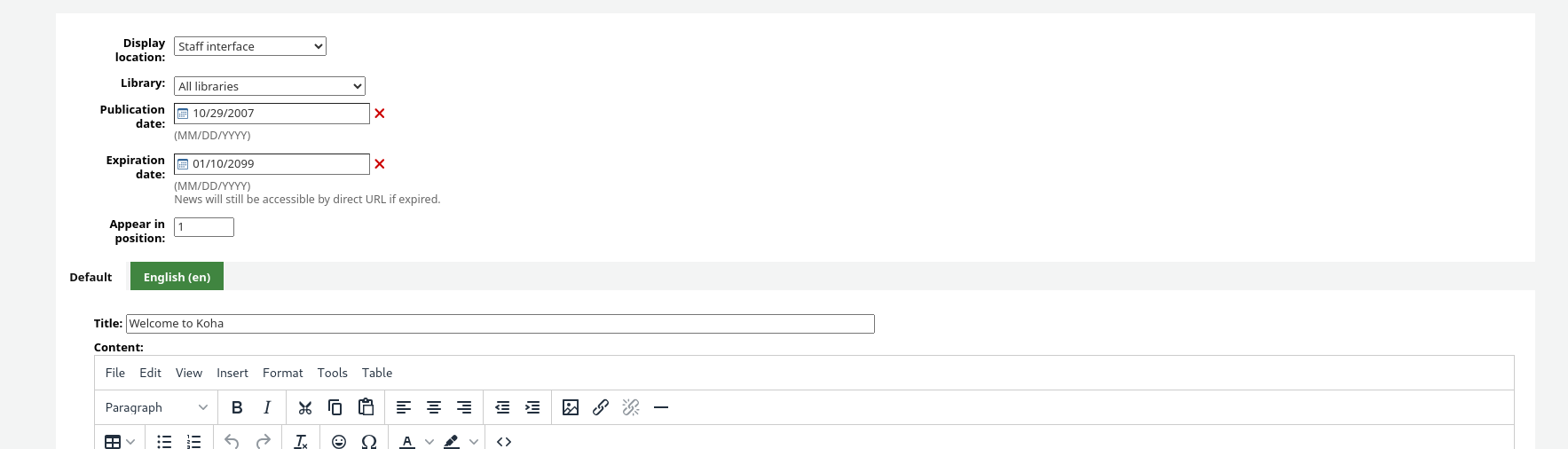This screenshot has height=449, width=1568.
Task: Open the source code view icon
Action: pyautogui.click(x=504, y=441)
